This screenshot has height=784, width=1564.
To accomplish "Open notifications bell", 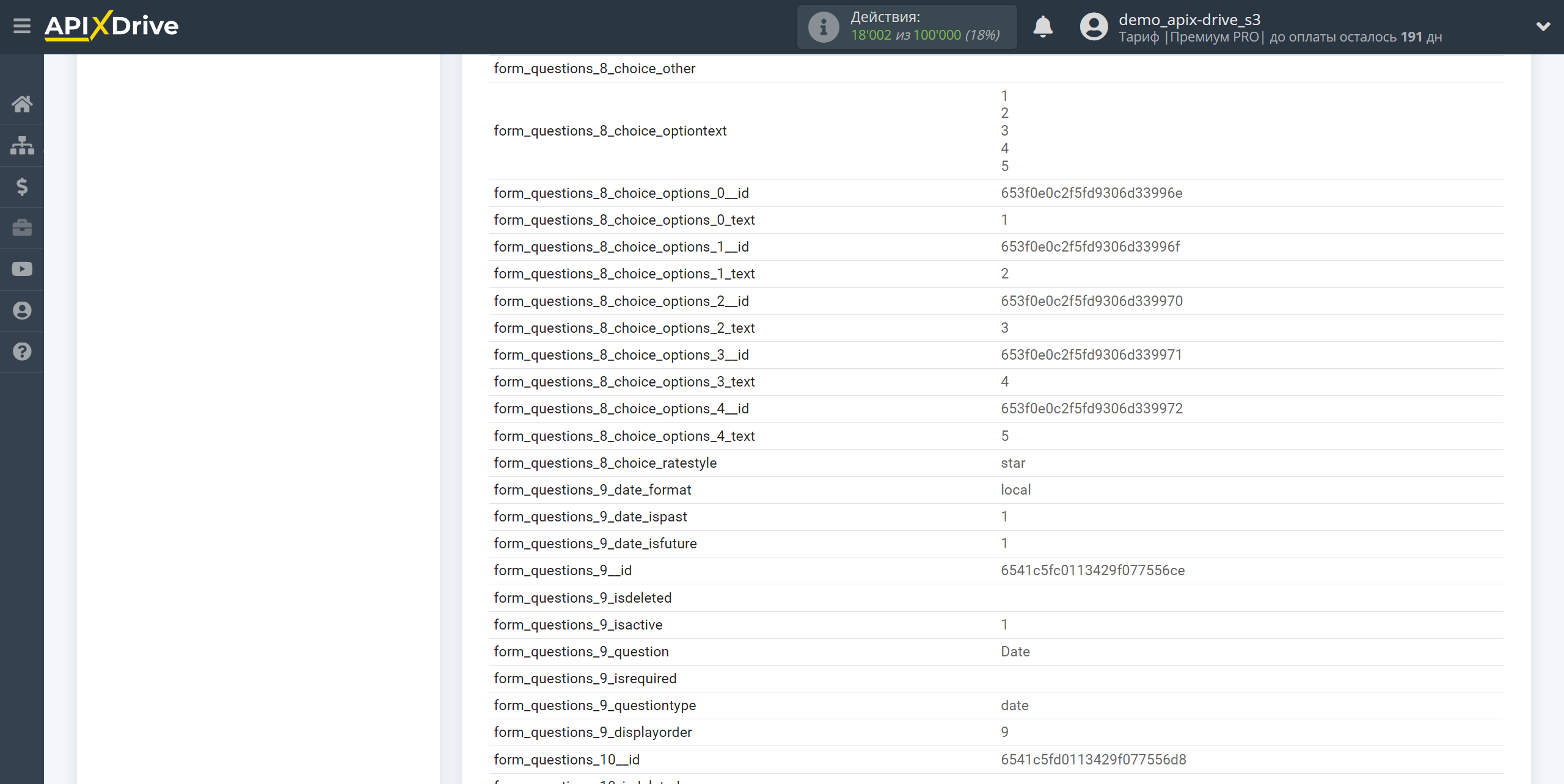I will click(x=1043, y=27).
